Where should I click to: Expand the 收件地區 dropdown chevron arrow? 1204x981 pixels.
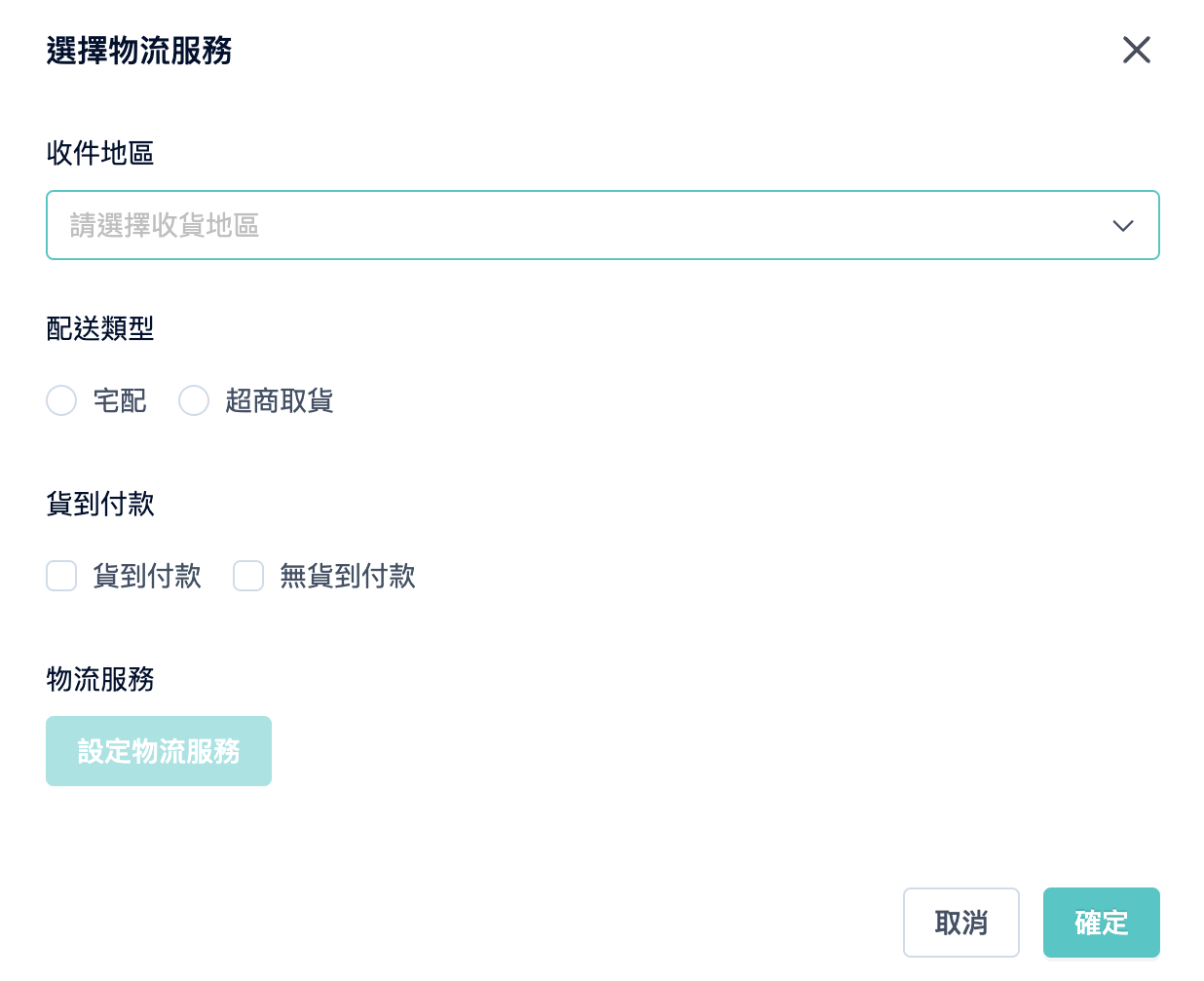(1123, 226)
